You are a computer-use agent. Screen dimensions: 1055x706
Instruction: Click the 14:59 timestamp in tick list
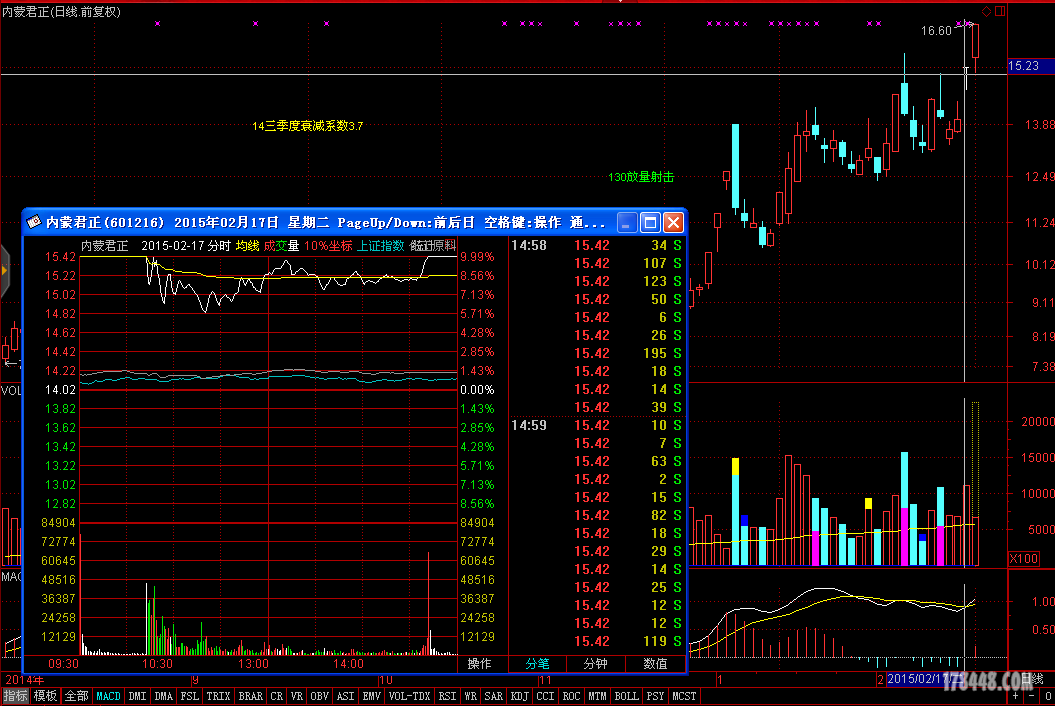coord(529,425)
